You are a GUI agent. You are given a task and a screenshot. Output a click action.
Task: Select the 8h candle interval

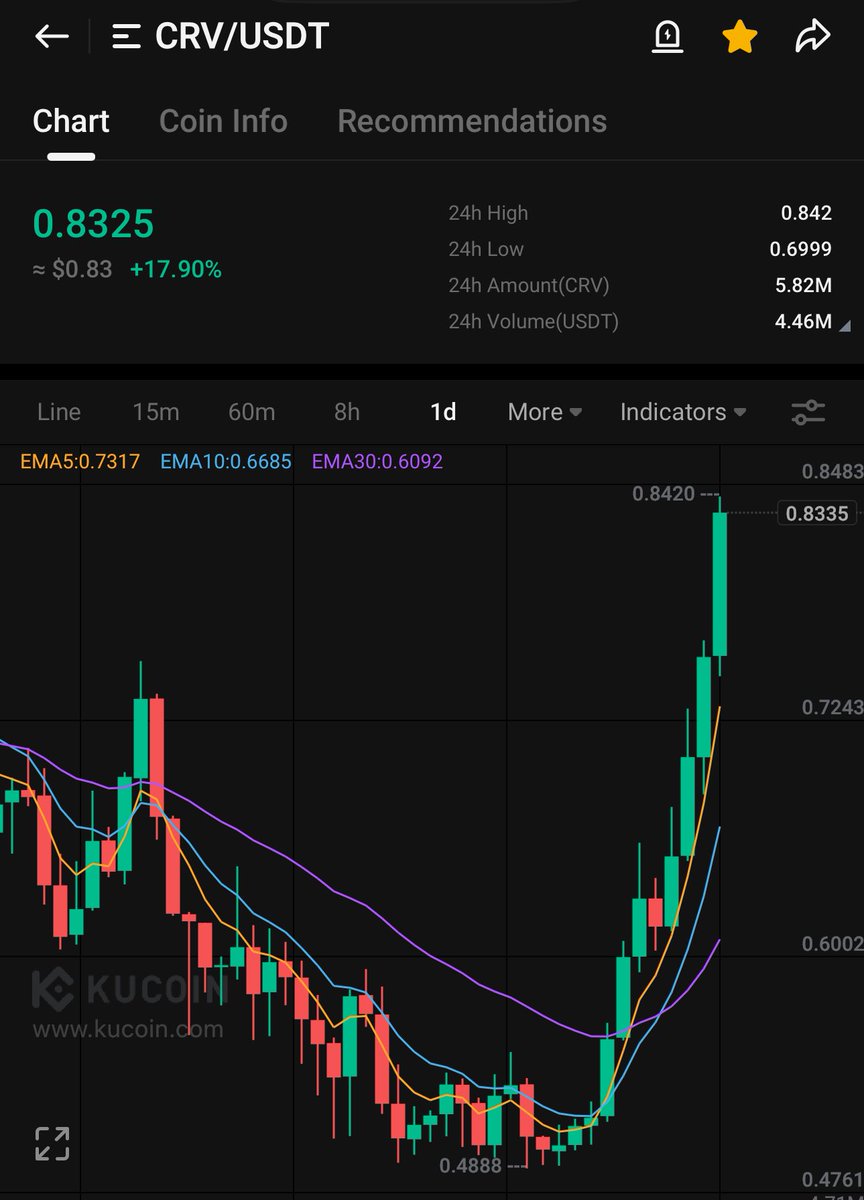345,412
